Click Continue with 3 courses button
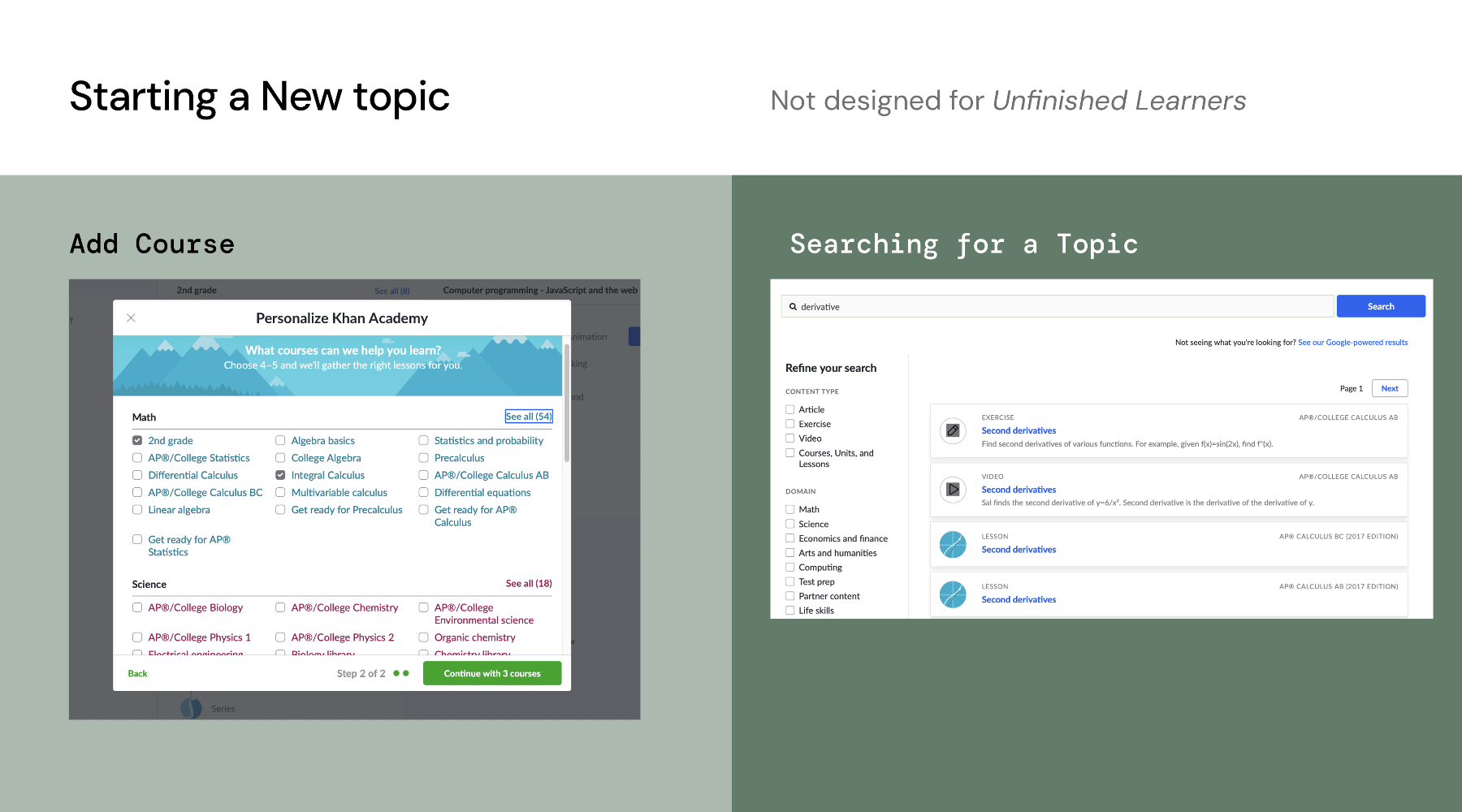1462x812 pixels. 492,673
